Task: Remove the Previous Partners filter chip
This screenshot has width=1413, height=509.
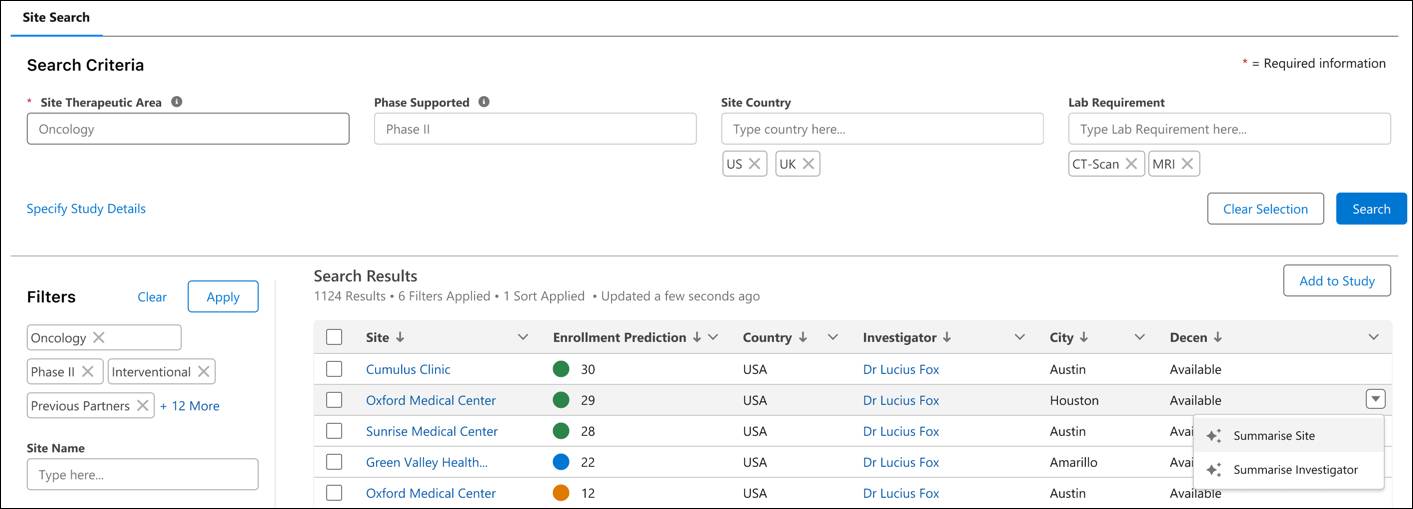Action: 142,406
